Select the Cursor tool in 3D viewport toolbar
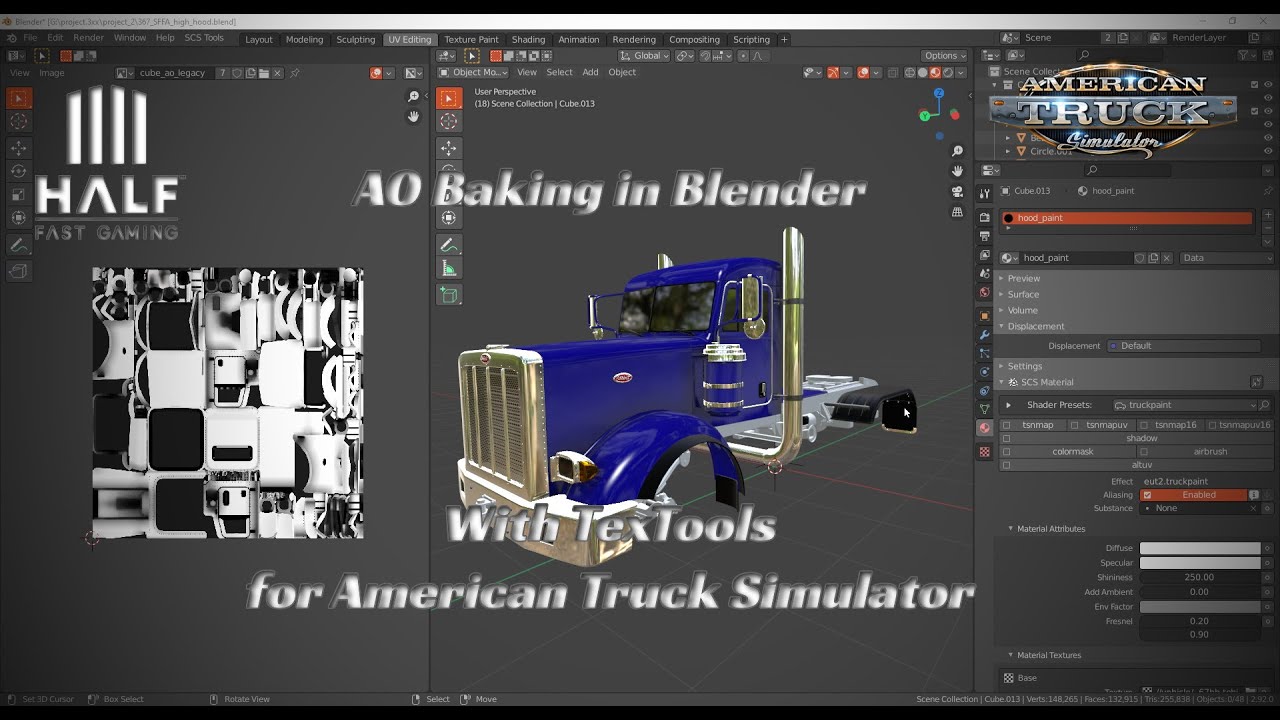This screenshot has width=1280, height=720. (449, 122)
